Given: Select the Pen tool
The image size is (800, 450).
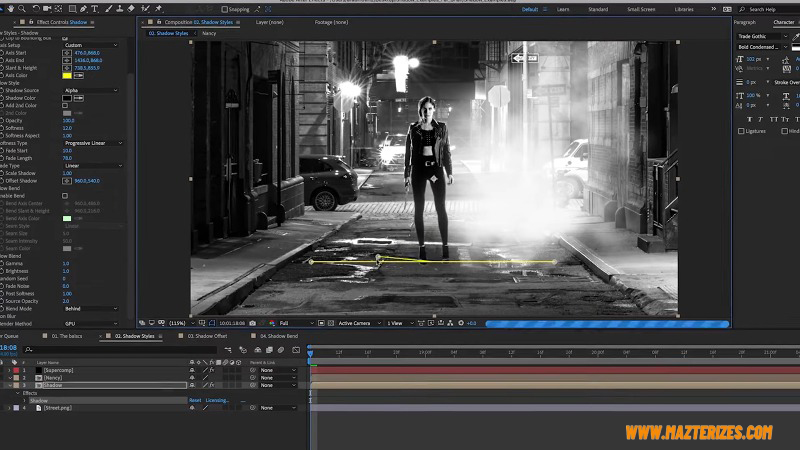Looking at the screenshot, I should pos(84,9).
